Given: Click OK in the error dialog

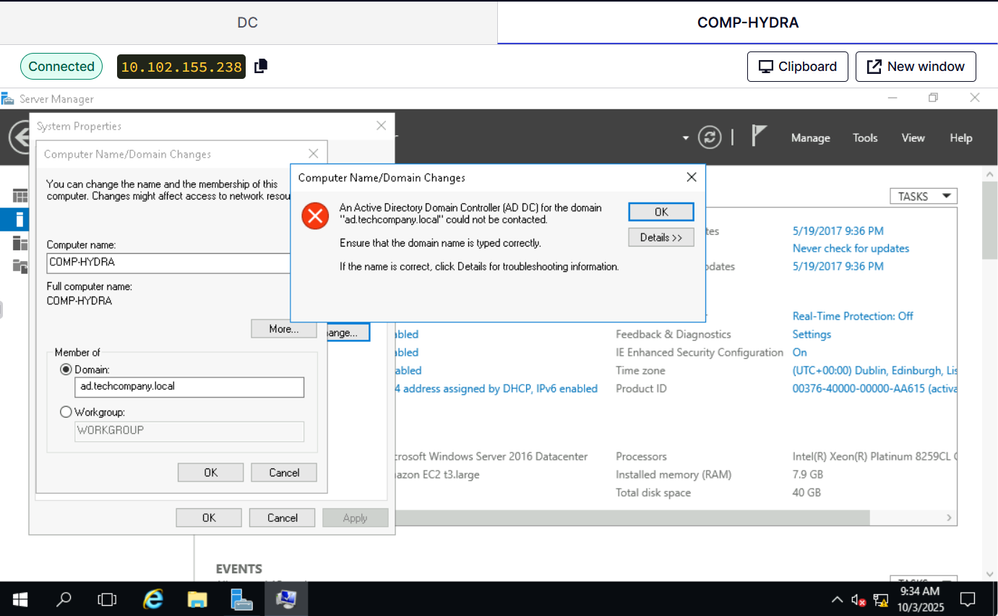Looking at the screenshot, I should (661, 212).
